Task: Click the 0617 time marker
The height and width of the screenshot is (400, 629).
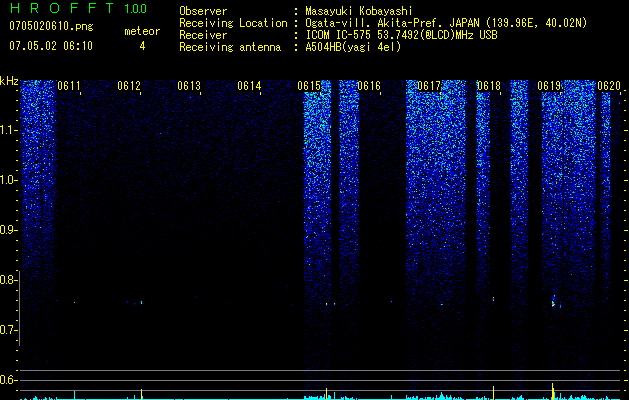Action: tap(429, 86)
